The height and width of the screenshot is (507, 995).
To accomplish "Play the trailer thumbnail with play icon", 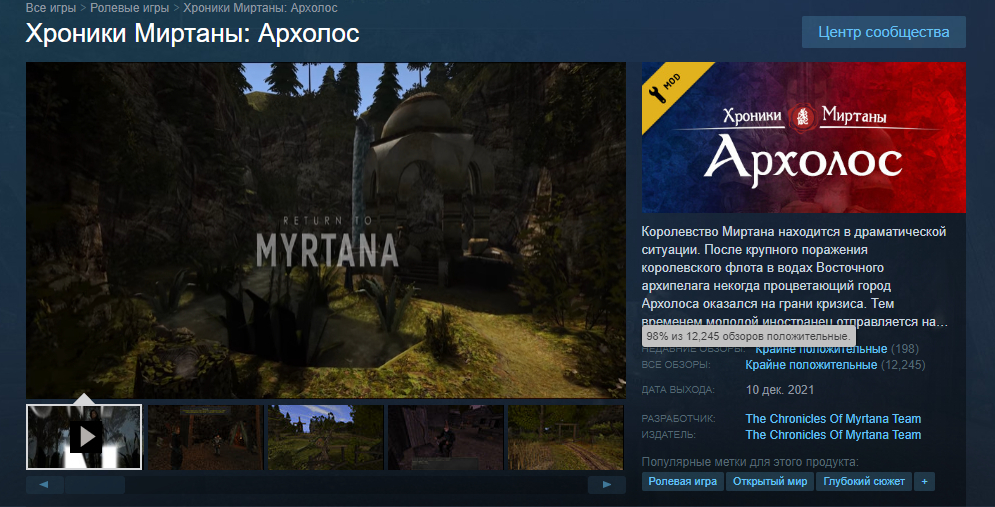I will coord(84,437).
